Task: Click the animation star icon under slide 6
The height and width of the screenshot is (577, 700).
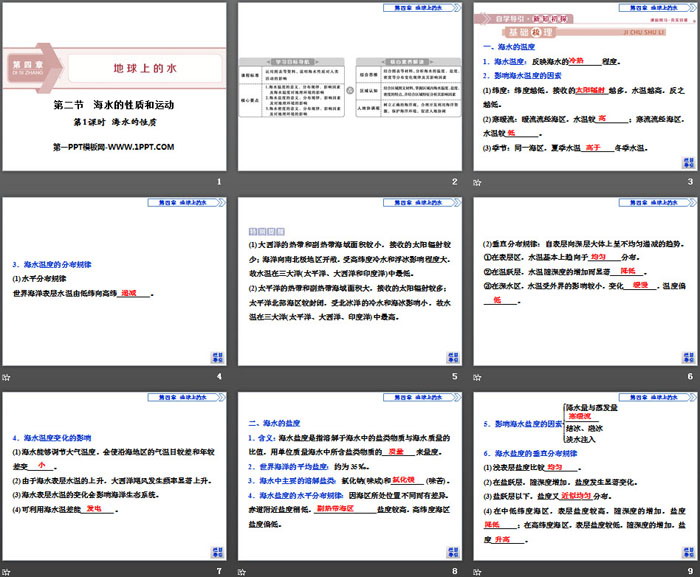Action: 475,376
